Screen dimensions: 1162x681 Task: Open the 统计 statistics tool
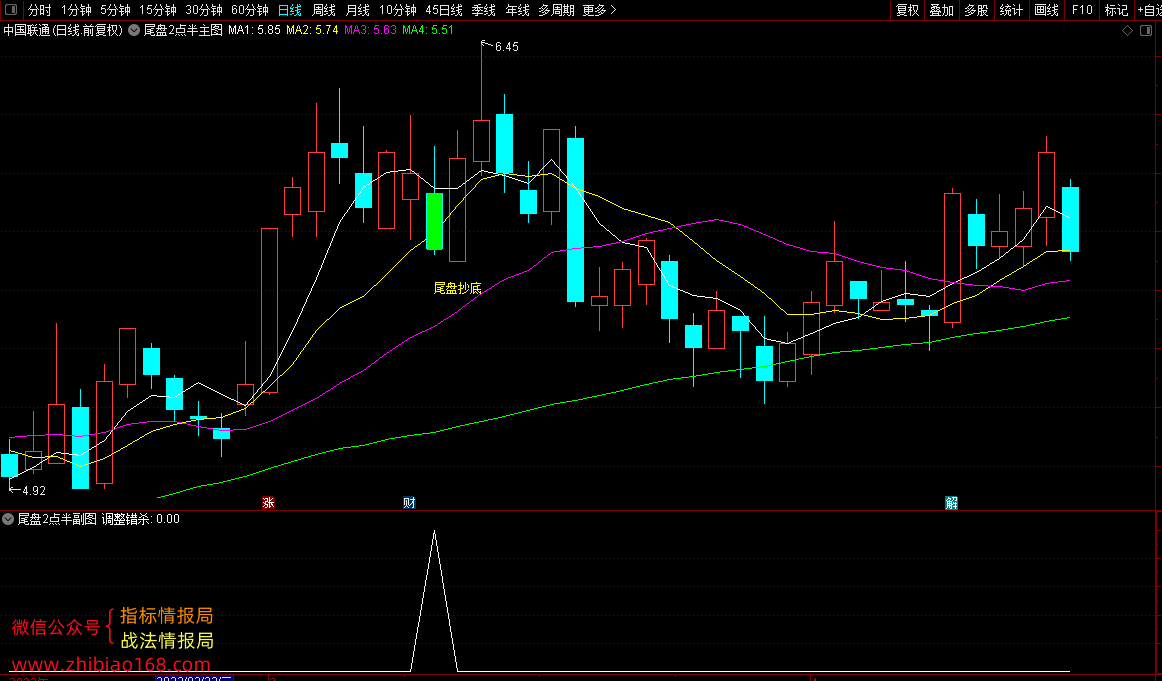[1011, 10]
